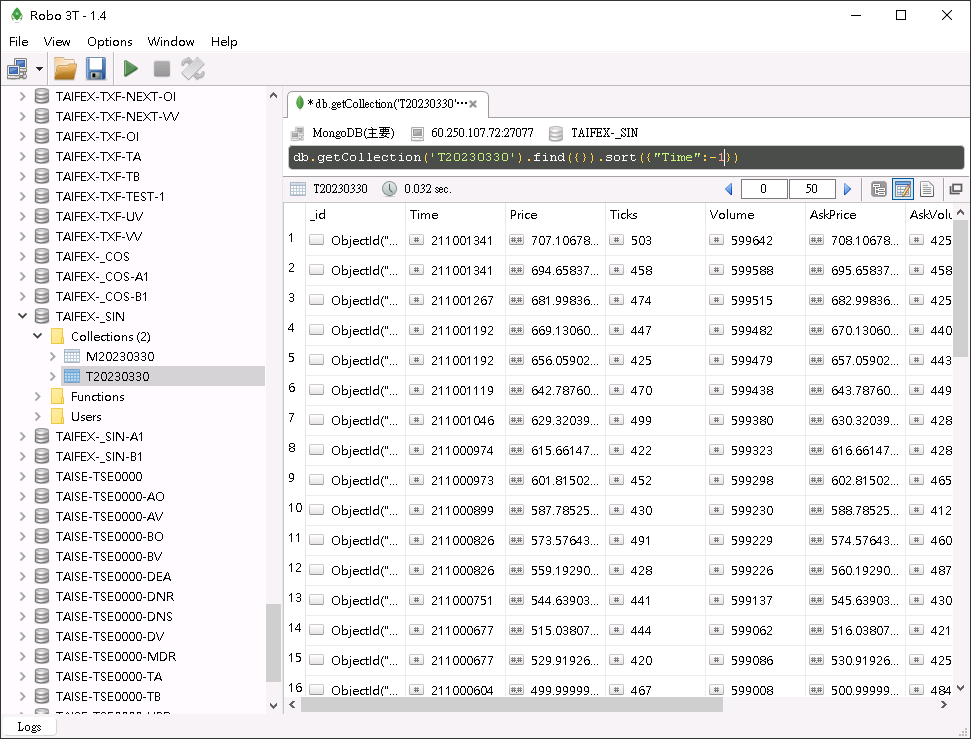The height and width of the screenshot is (739, 971).
Task: Click the horizontal scrollbar of results table
Action: (512, 705)
